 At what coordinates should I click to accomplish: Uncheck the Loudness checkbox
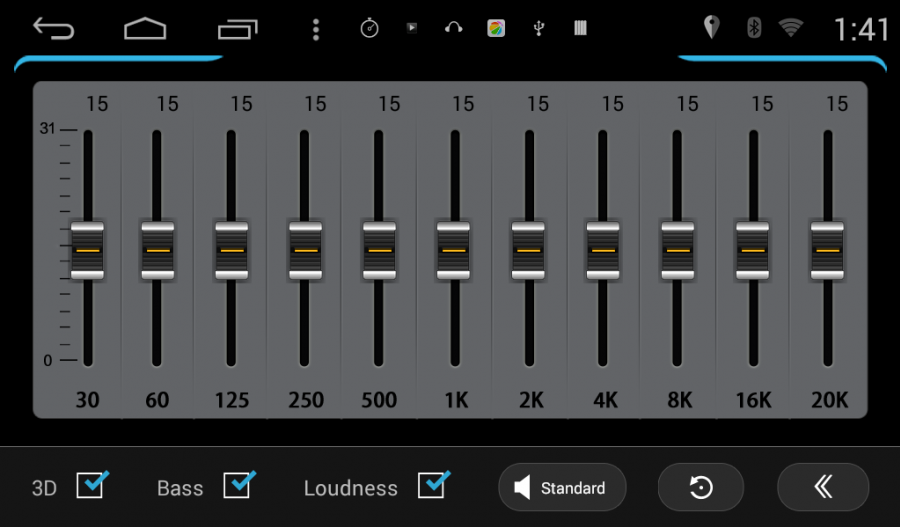tap(433, 485)
